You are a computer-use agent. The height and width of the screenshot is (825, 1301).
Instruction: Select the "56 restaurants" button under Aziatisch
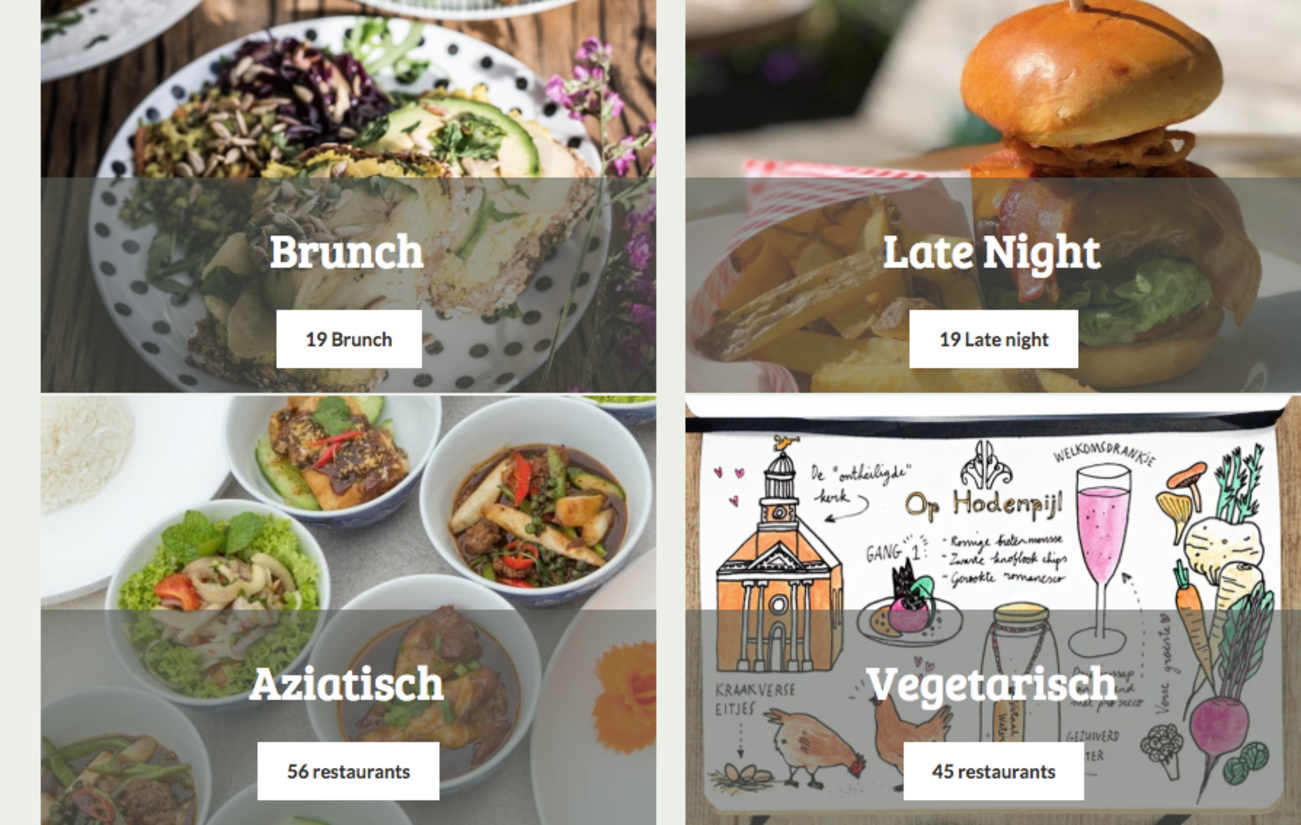348,771
